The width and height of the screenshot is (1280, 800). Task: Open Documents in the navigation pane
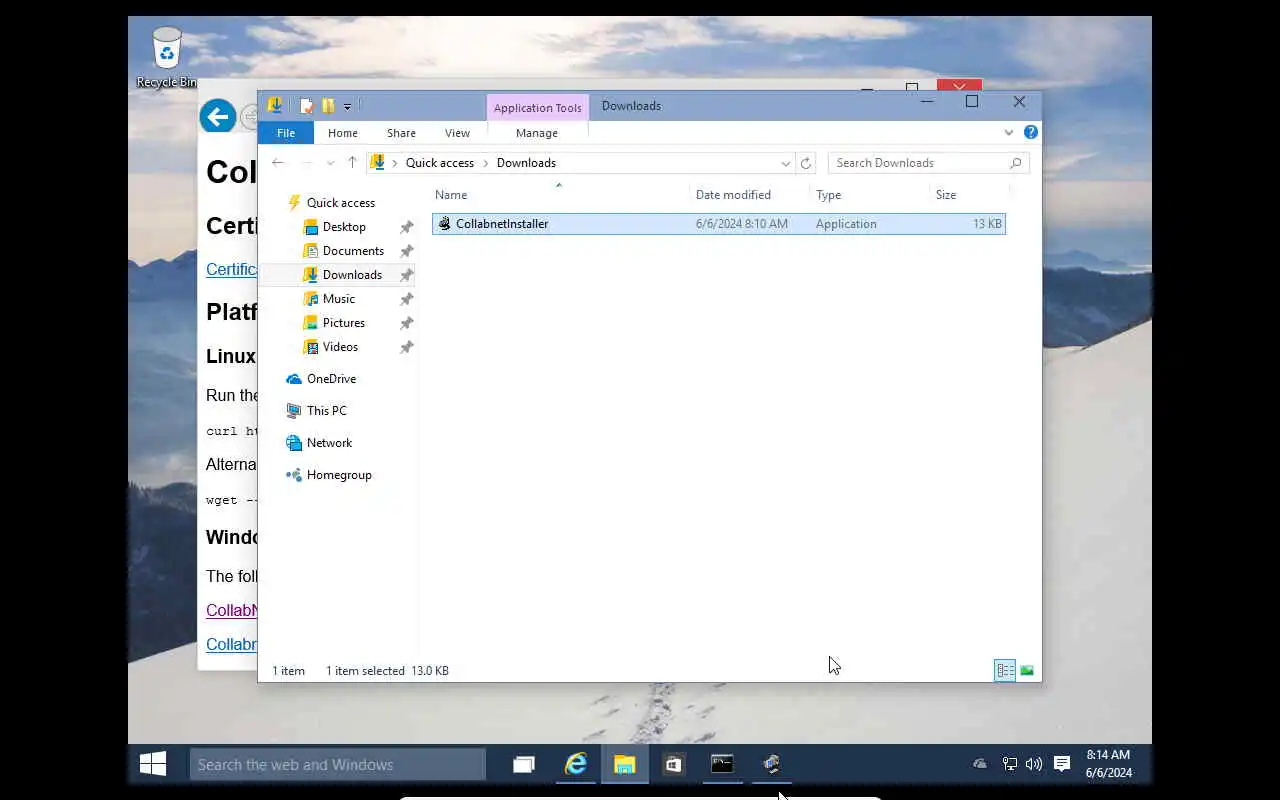pyautogui.click(x=353, y=251)
